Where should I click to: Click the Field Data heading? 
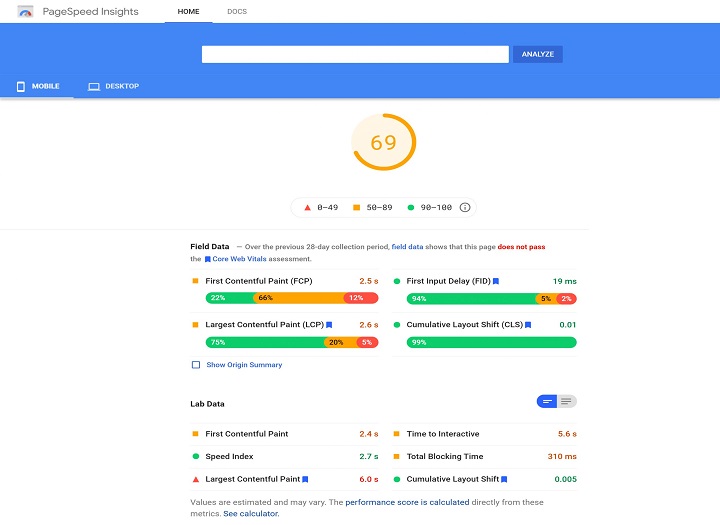click(210, 247)
